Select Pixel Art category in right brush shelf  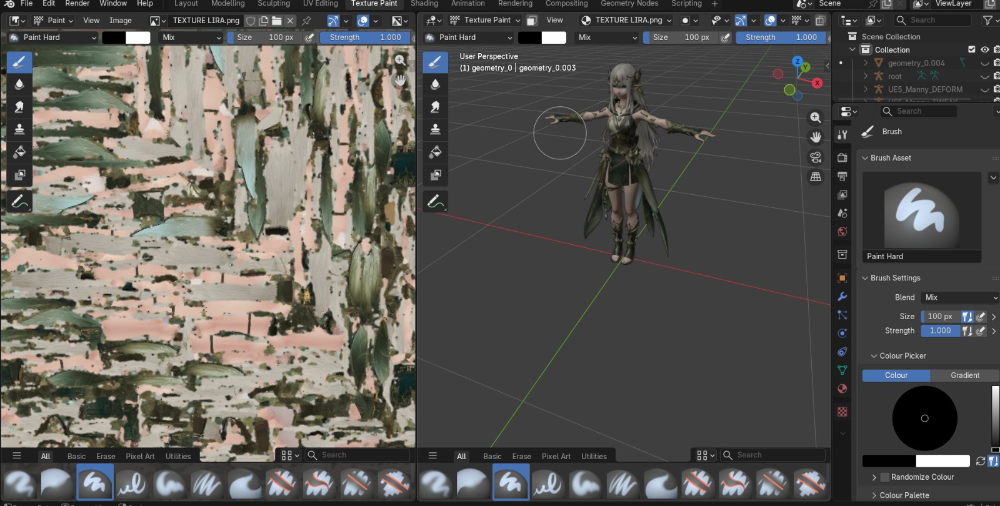[x=556, y=456]
